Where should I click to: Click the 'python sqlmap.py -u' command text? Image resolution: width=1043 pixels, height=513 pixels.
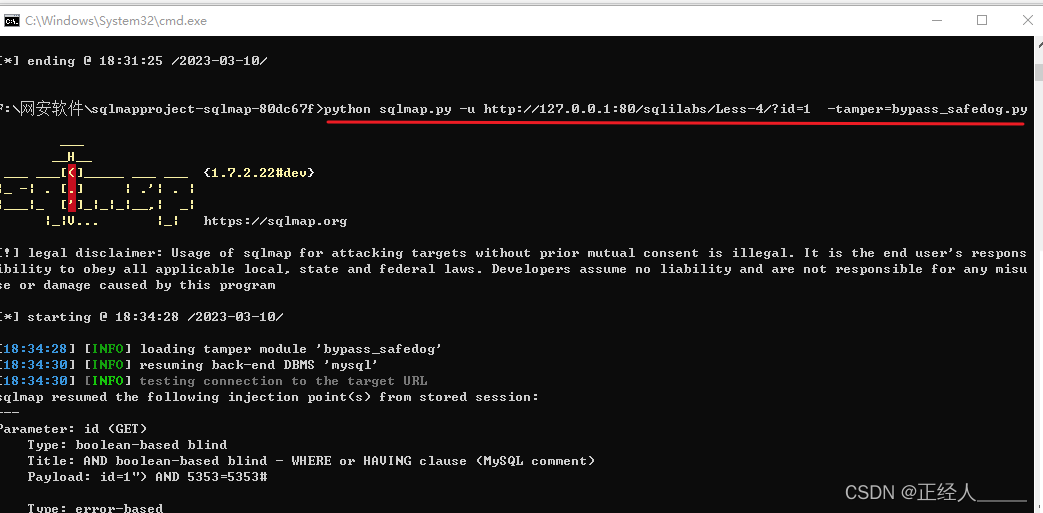(400, 108)
